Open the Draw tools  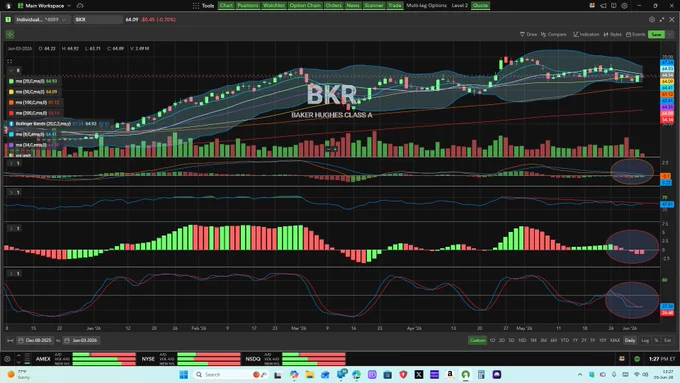(x=528, y=34)
